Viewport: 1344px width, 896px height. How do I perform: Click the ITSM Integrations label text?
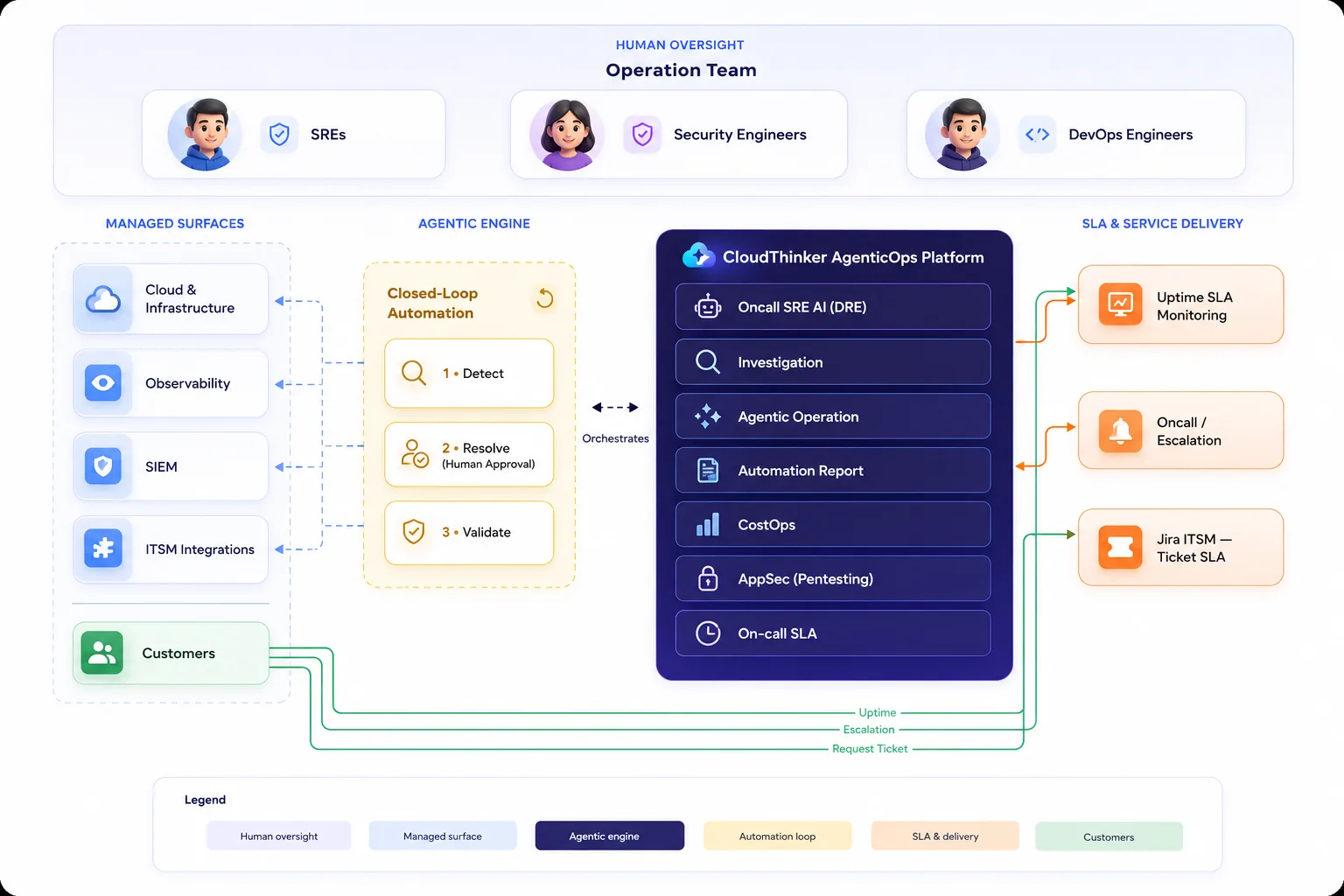(199, 549)
